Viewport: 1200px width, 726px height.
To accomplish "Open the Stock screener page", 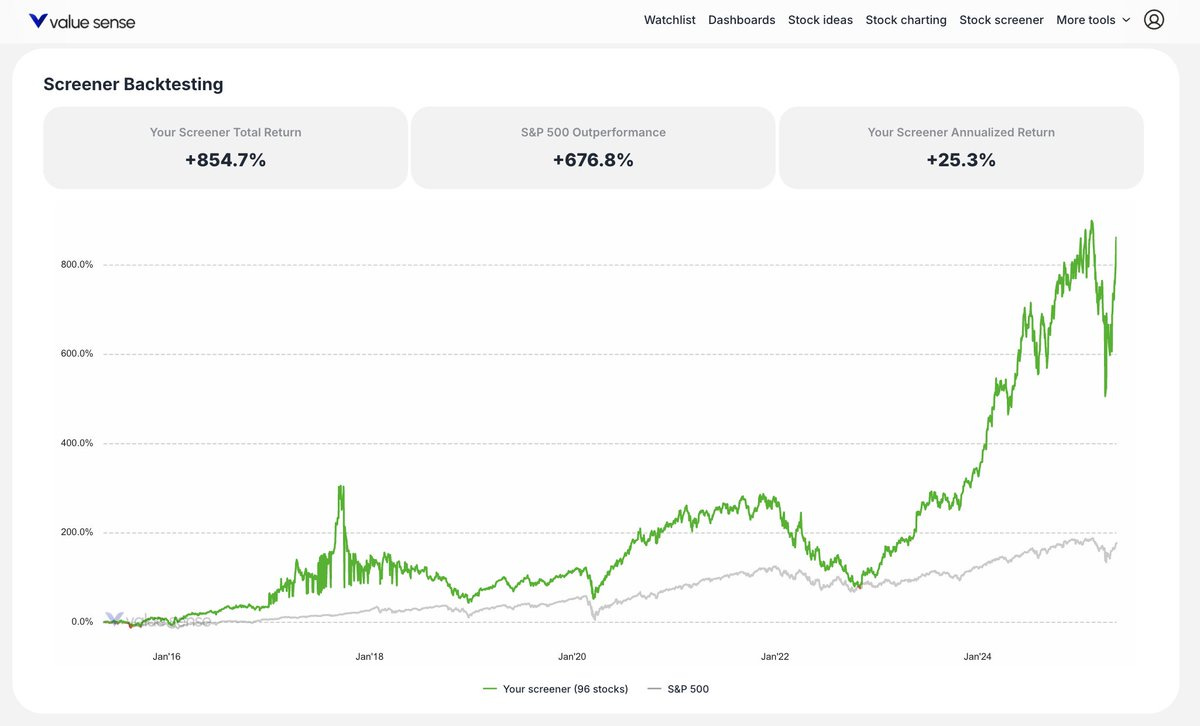I will [x=1001, y=19].
